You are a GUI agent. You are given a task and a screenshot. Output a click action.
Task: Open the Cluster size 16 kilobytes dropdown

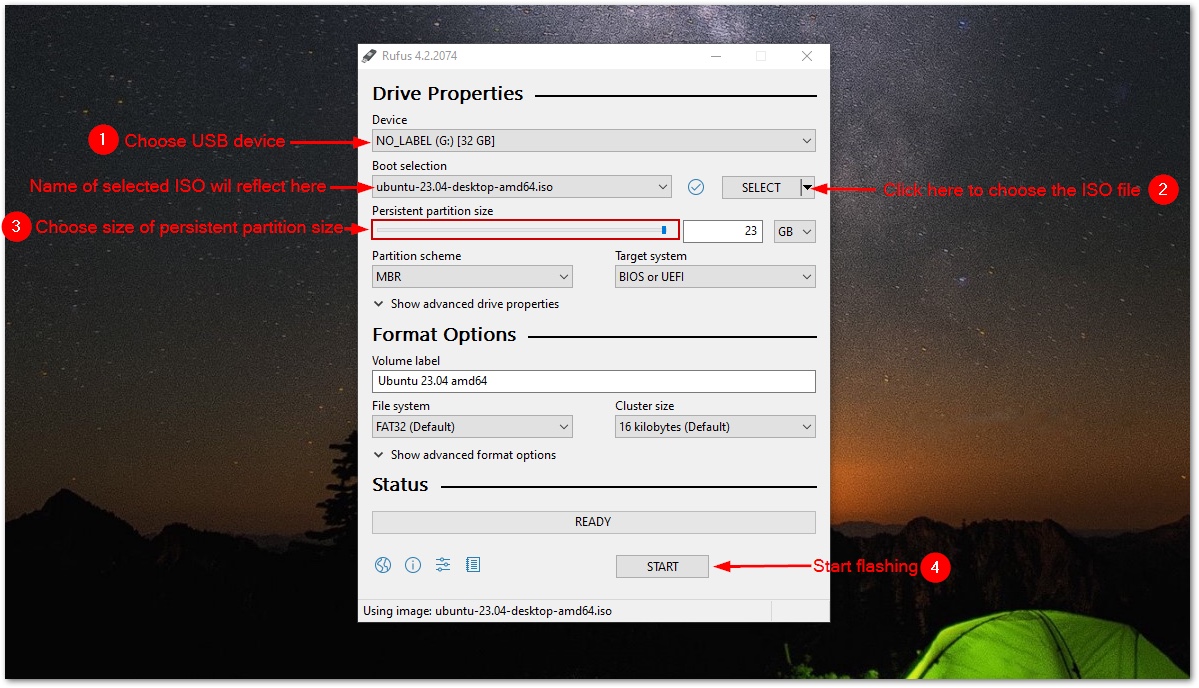[715, 427]
